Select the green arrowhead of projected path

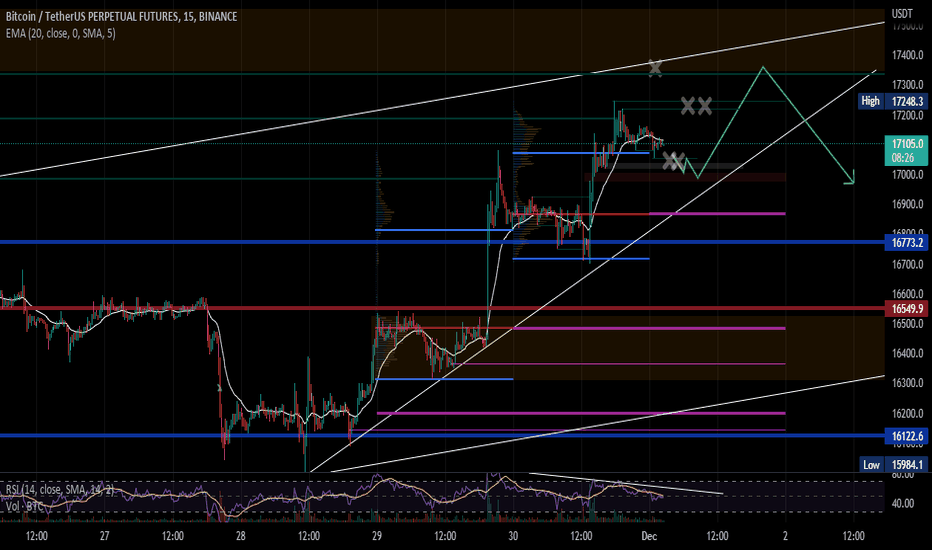pos(849,178)
